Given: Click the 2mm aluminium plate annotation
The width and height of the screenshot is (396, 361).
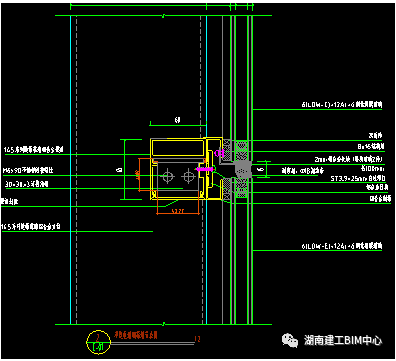Looking at the screenshot, I should 348,159.
